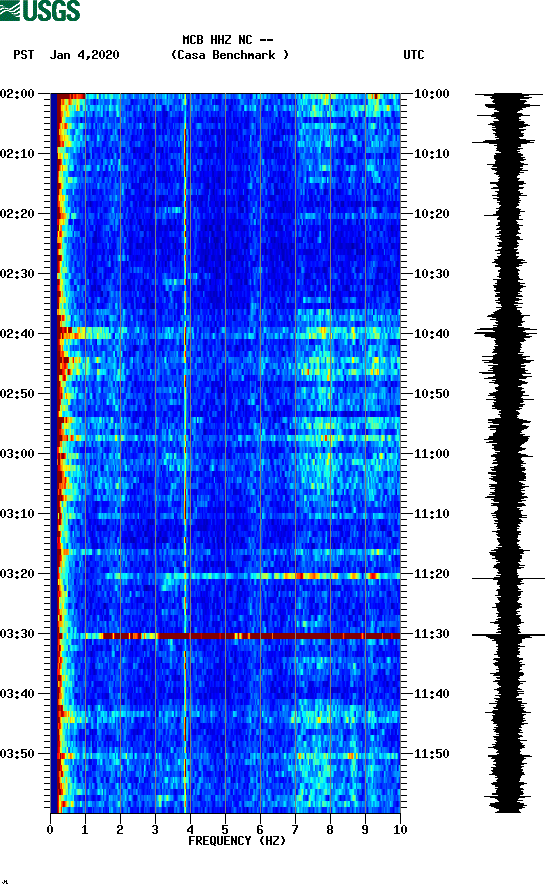Click the frequency axis tick '7'
Screen dimensions: 552x893
tap(295, 830)
